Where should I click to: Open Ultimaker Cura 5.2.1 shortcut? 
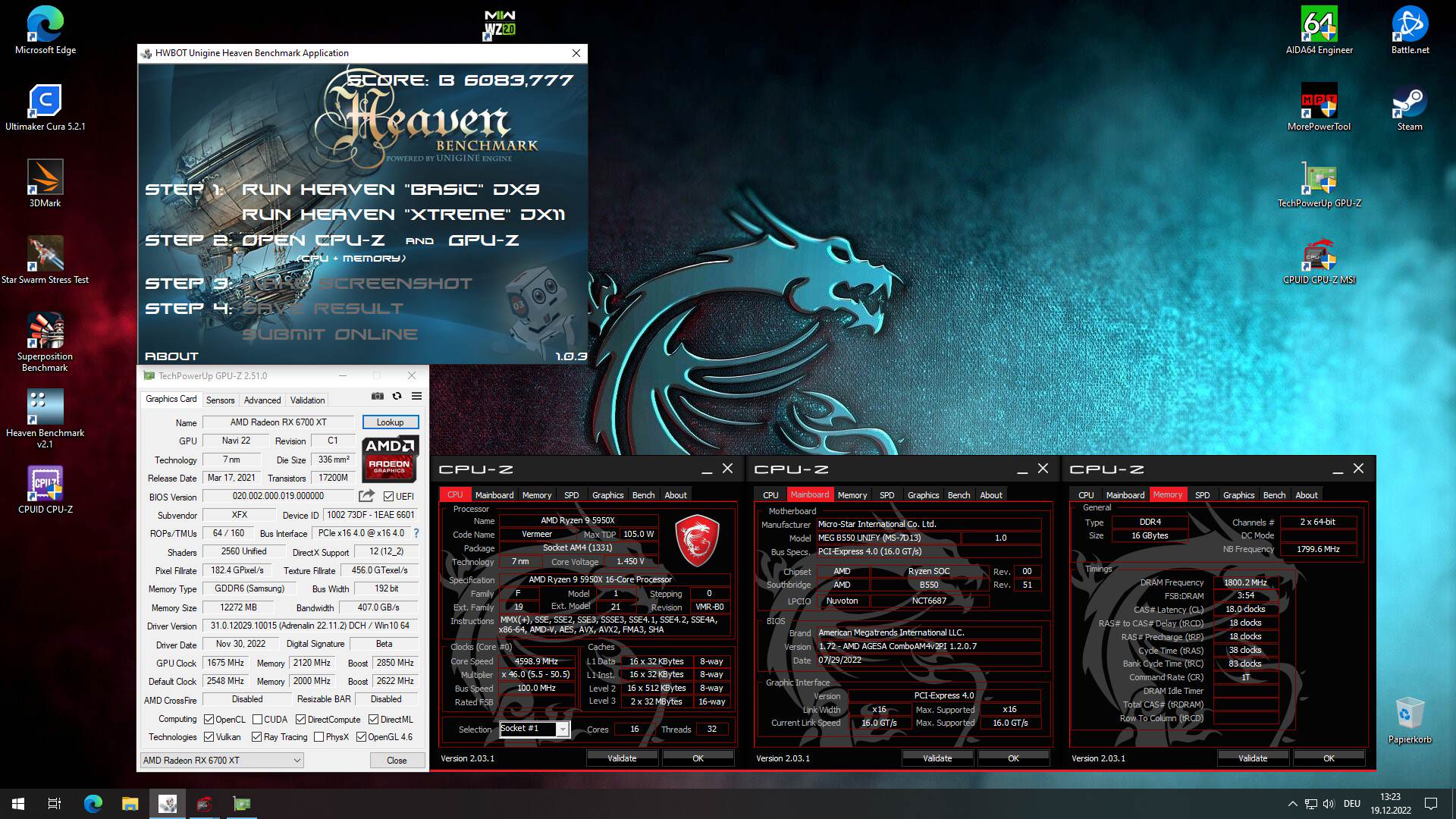(x=45, y=108)
